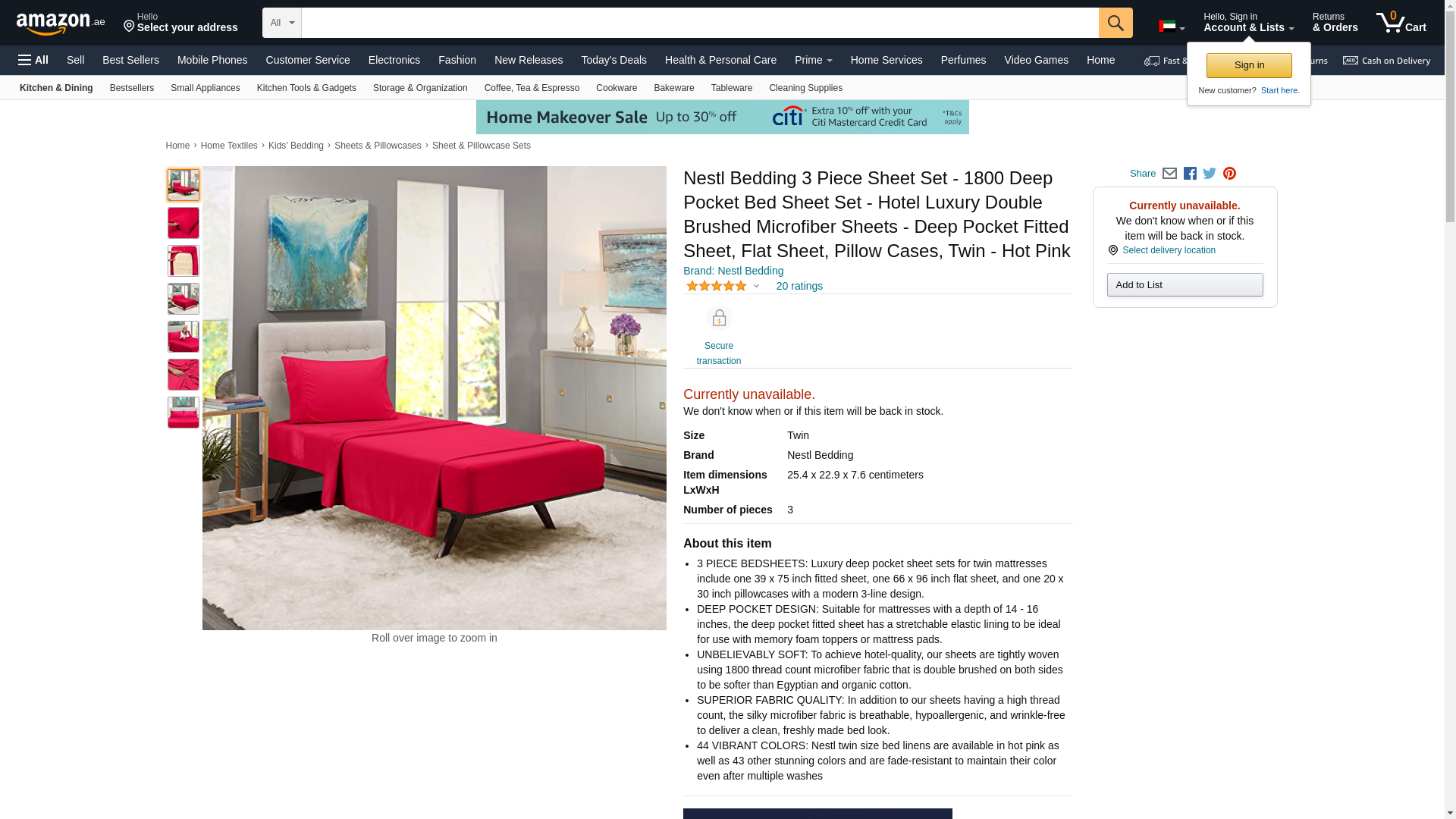Open Today's Deals in navigation bar

point(613,60)
